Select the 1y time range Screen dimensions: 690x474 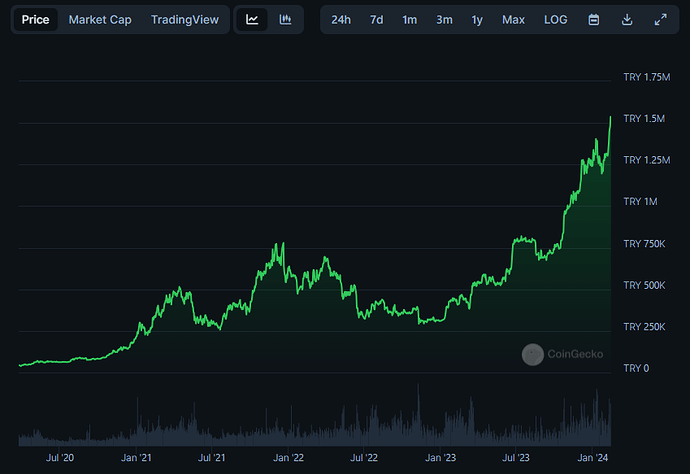click(x=477, y=20)
